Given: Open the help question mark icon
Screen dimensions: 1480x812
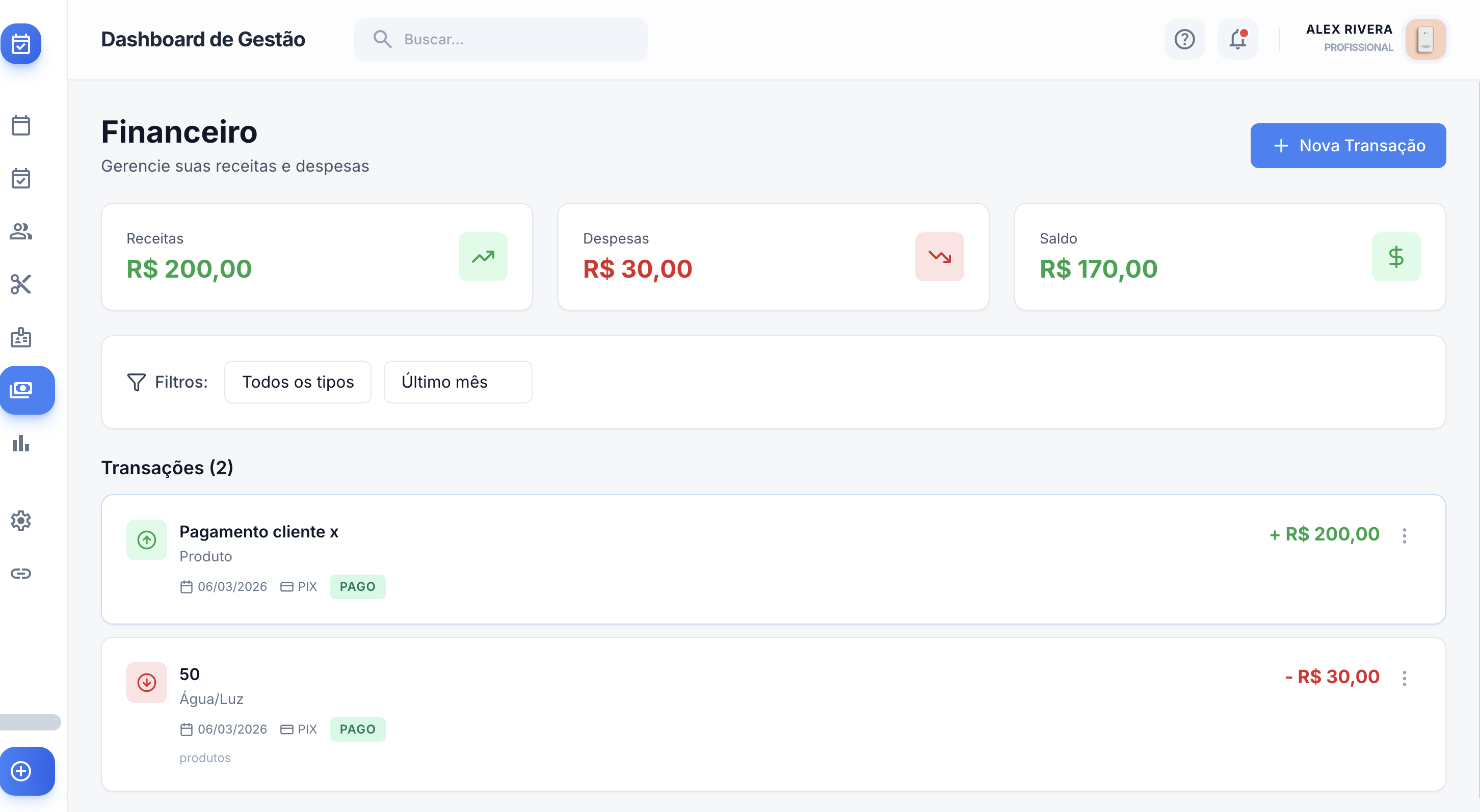Looking at the screenshot, I should click(x=1184, y=39).
